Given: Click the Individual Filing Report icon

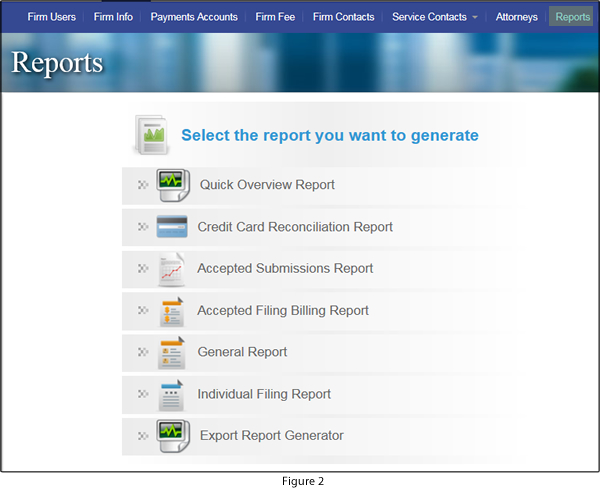Looking at the screenshot, I should [x=172, y=395].
